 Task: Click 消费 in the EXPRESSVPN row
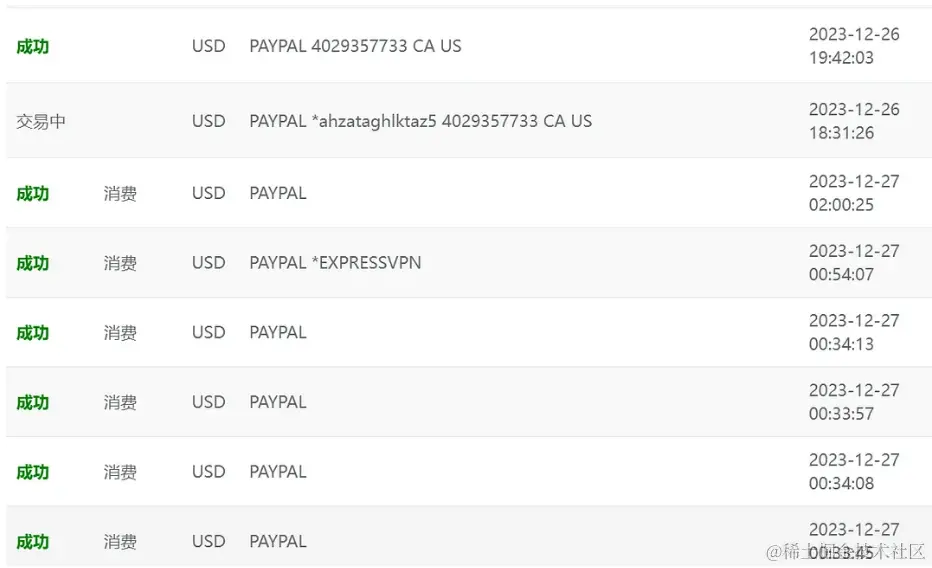click(120, 263)
